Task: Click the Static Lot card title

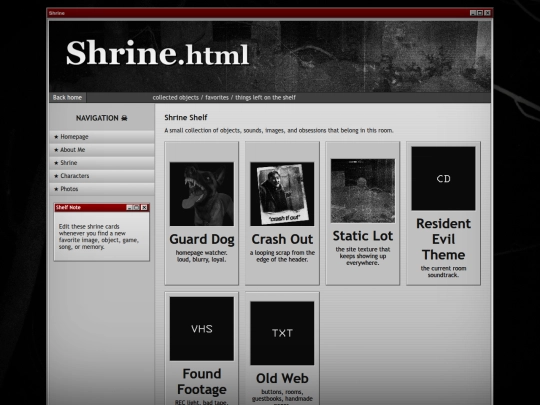Action: [363, 236]
